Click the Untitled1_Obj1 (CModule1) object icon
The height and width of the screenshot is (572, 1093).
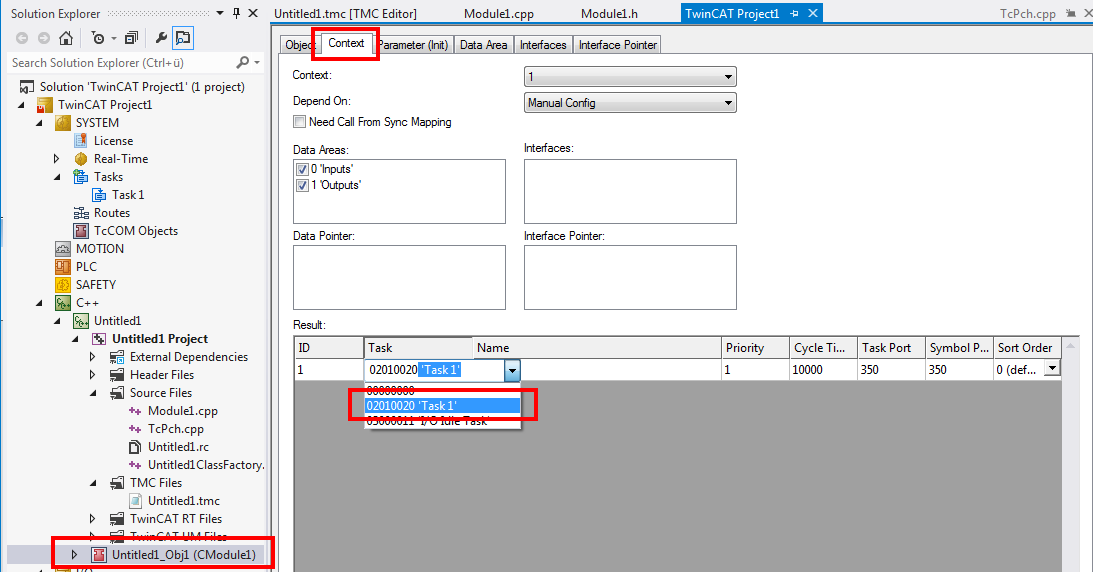(99, 555)
